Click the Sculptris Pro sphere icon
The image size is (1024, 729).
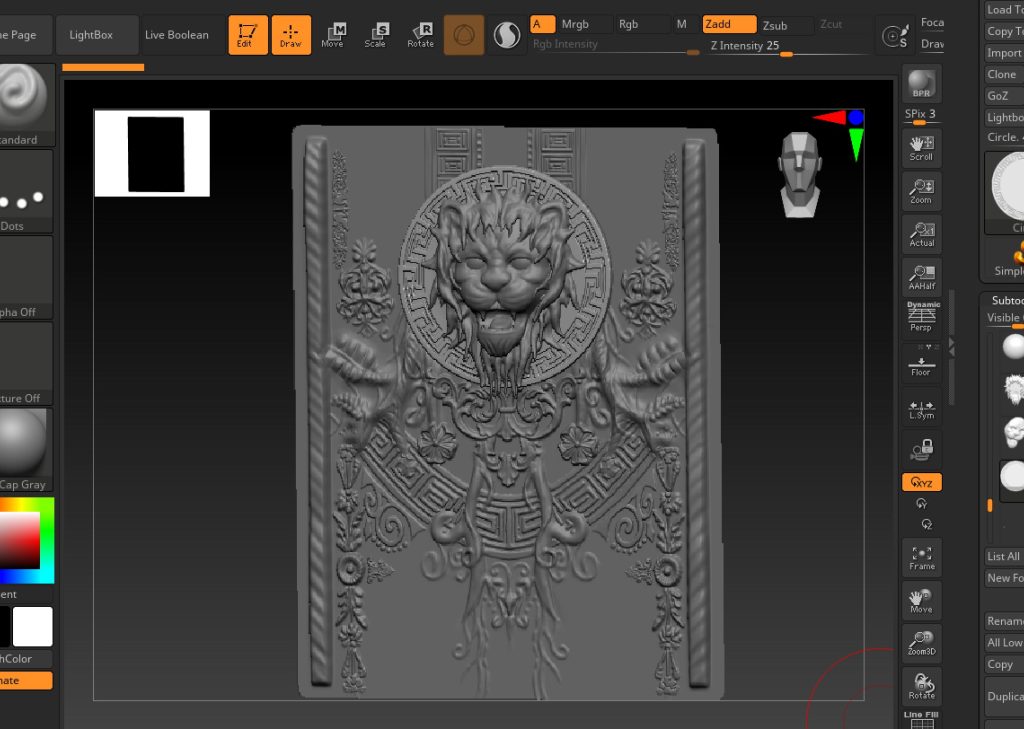click(507, 35)
